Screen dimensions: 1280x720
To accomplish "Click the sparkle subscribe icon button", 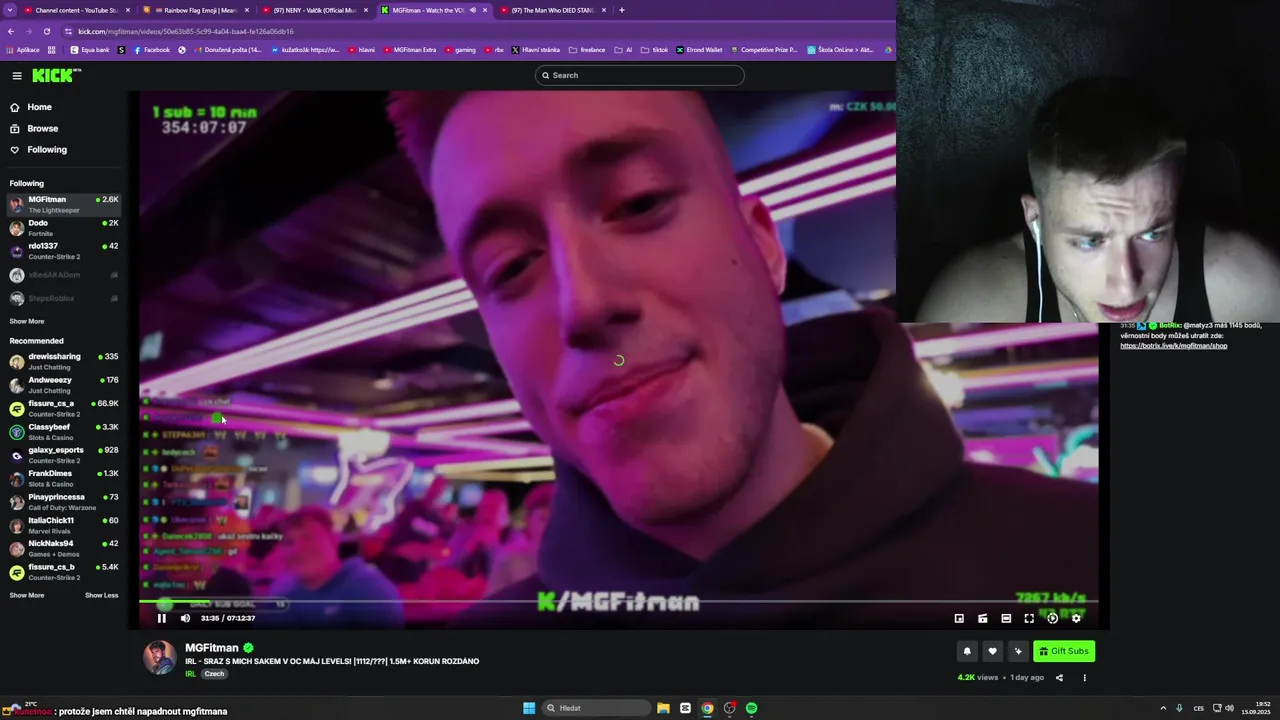I will pyautogui.click(x=1018, y=651).
